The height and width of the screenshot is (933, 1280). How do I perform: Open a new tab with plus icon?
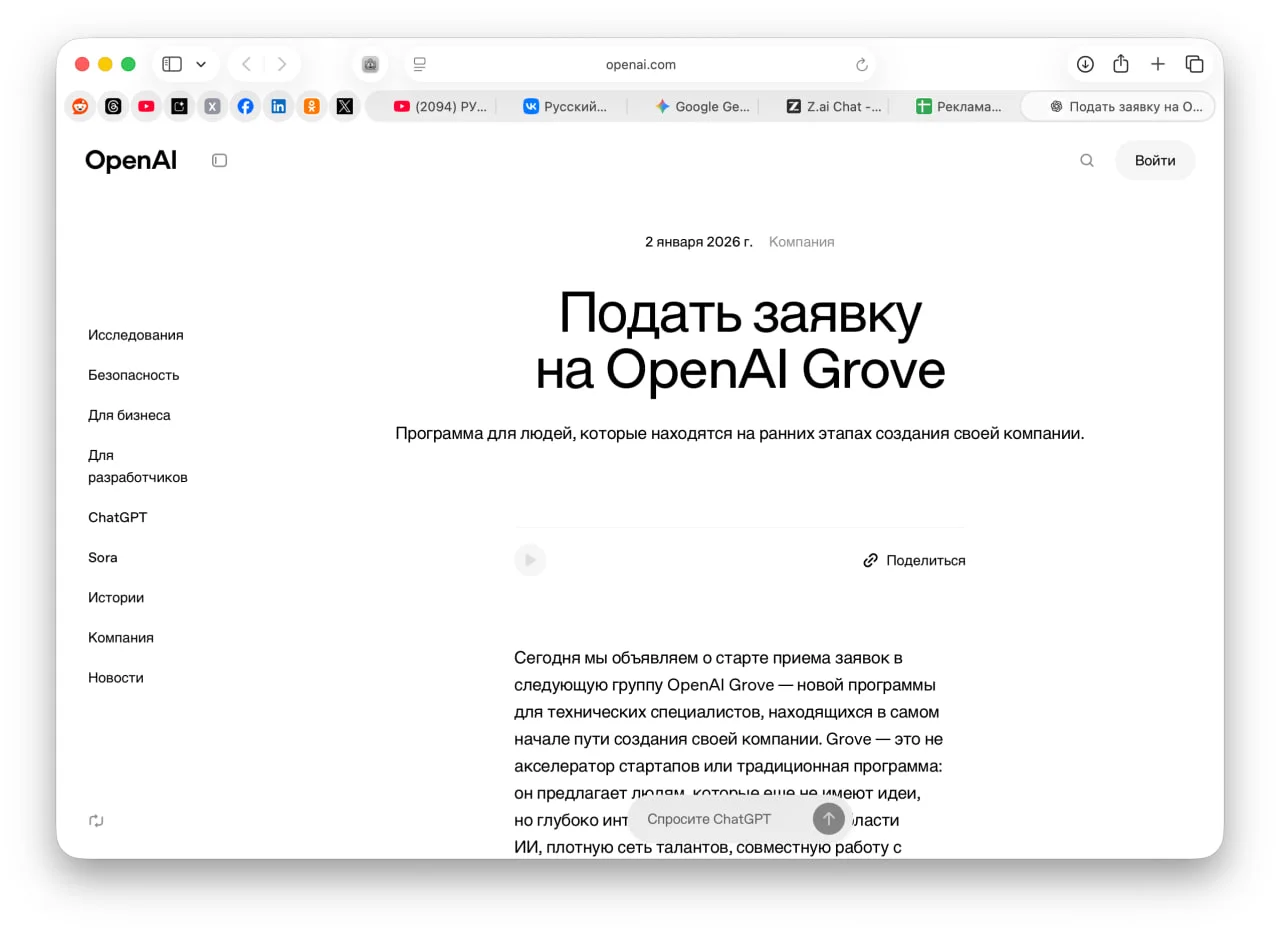pos(1158,64)
